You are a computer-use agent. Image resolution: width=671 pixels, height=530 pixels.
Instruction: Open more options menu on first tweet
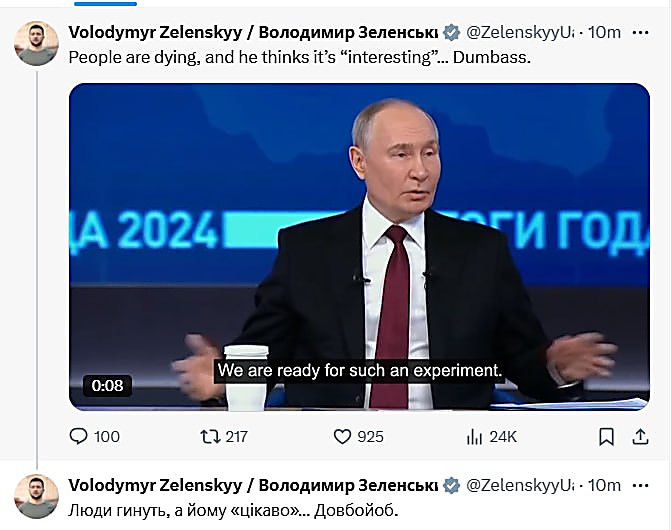pos(640,32)
